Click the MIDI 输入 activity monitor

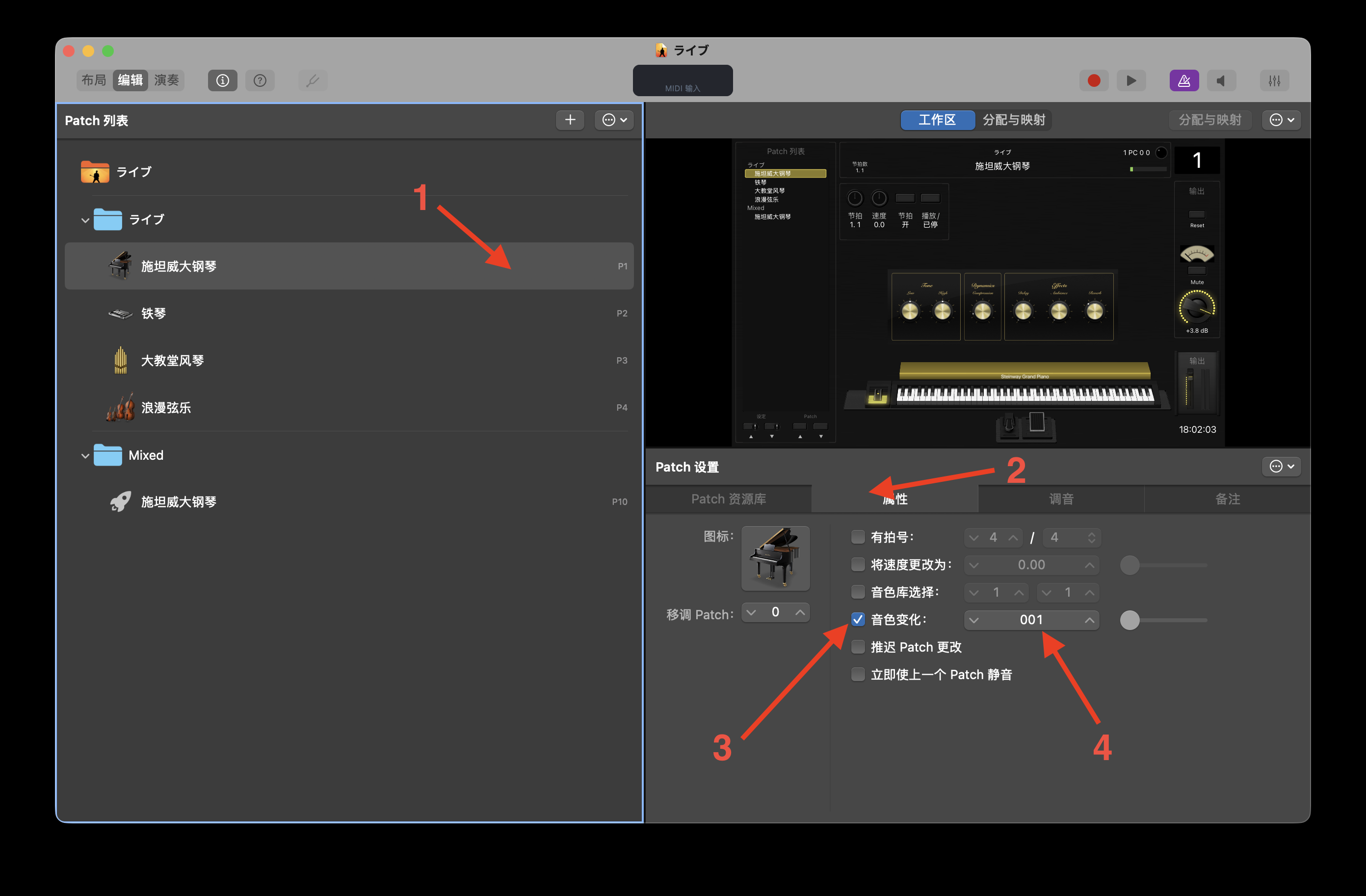coord(683,80)
